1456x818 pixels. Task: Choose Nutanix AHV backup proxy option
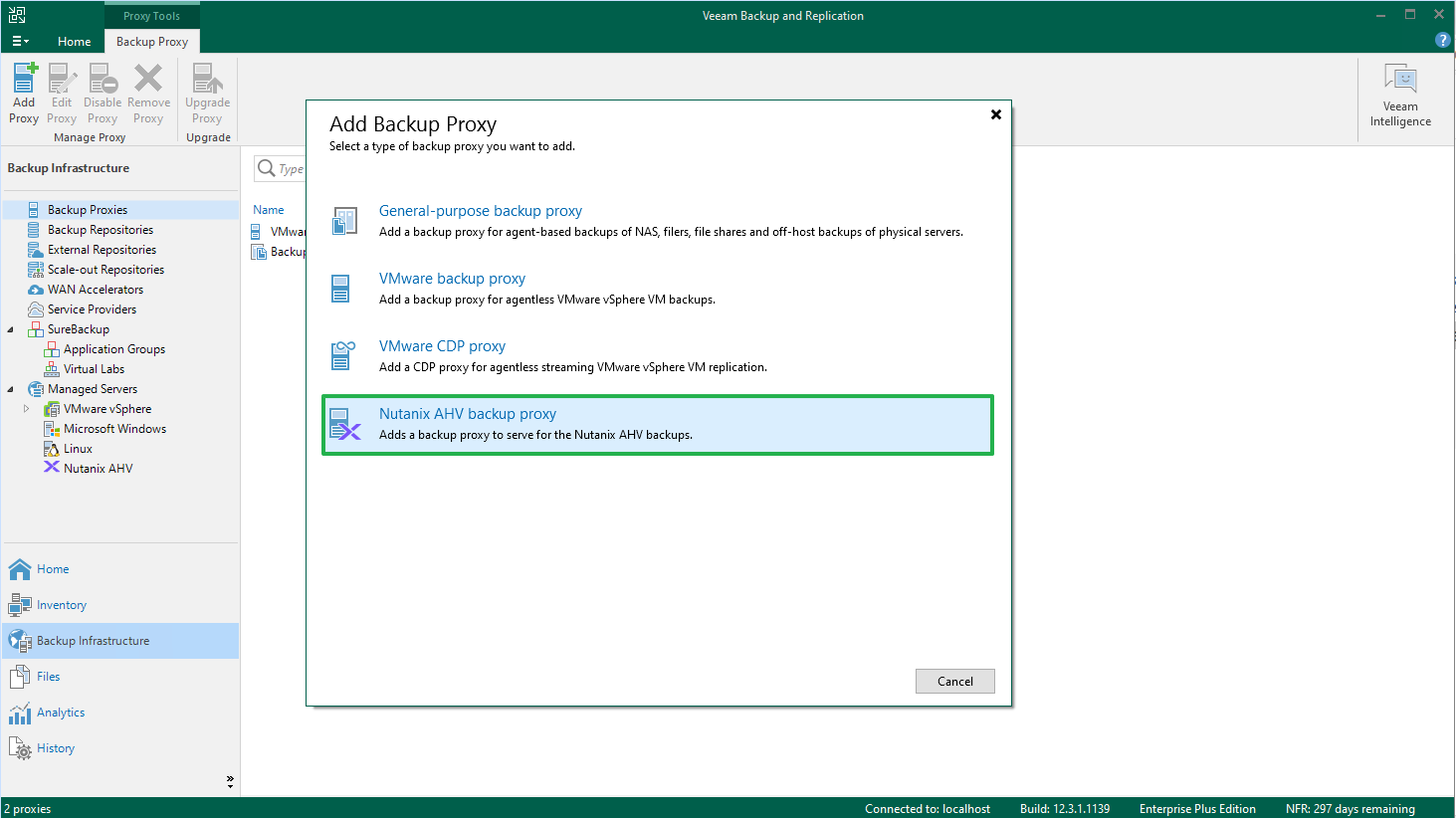point(658,425)
